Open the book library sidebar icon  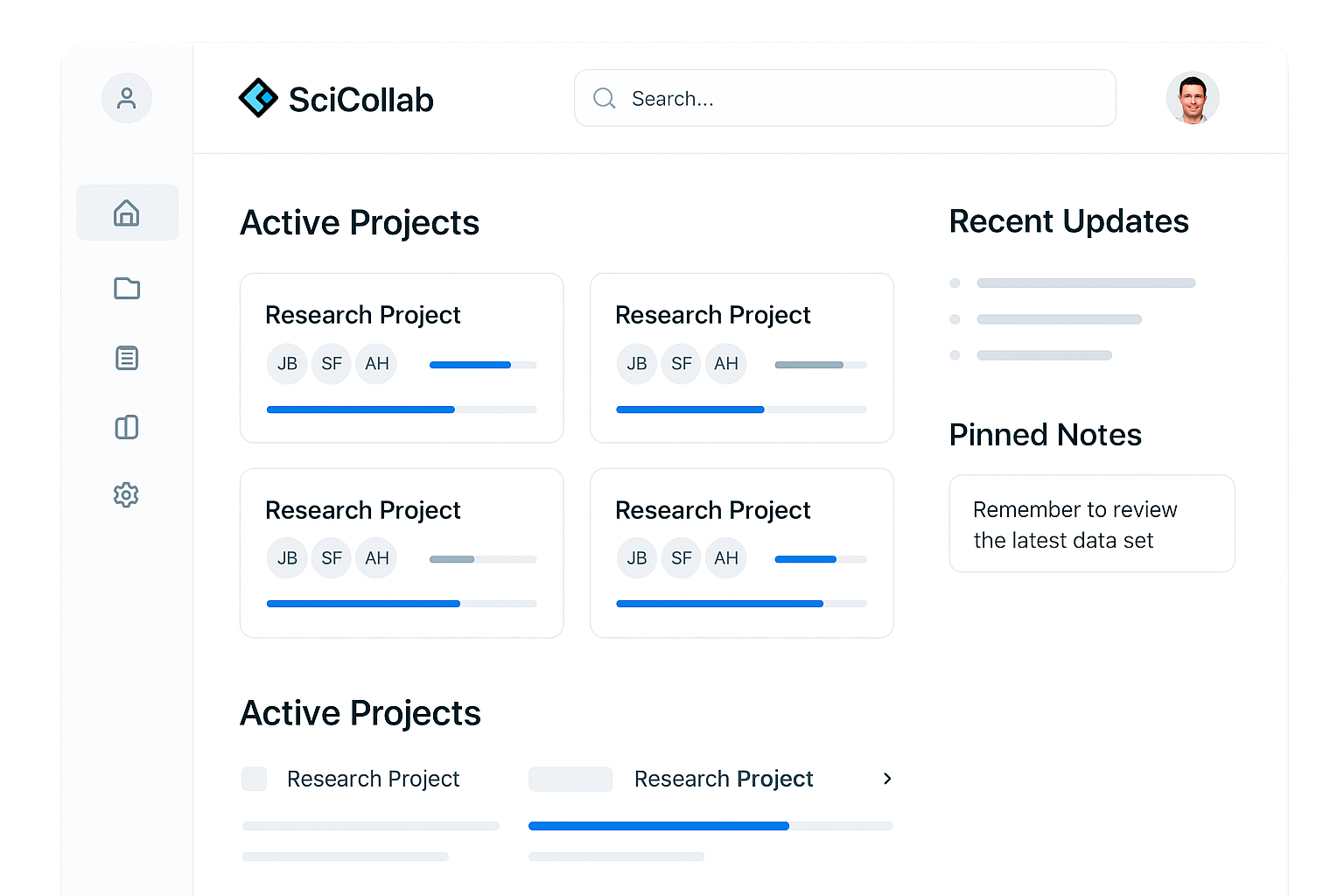click(x=127, y=427)
